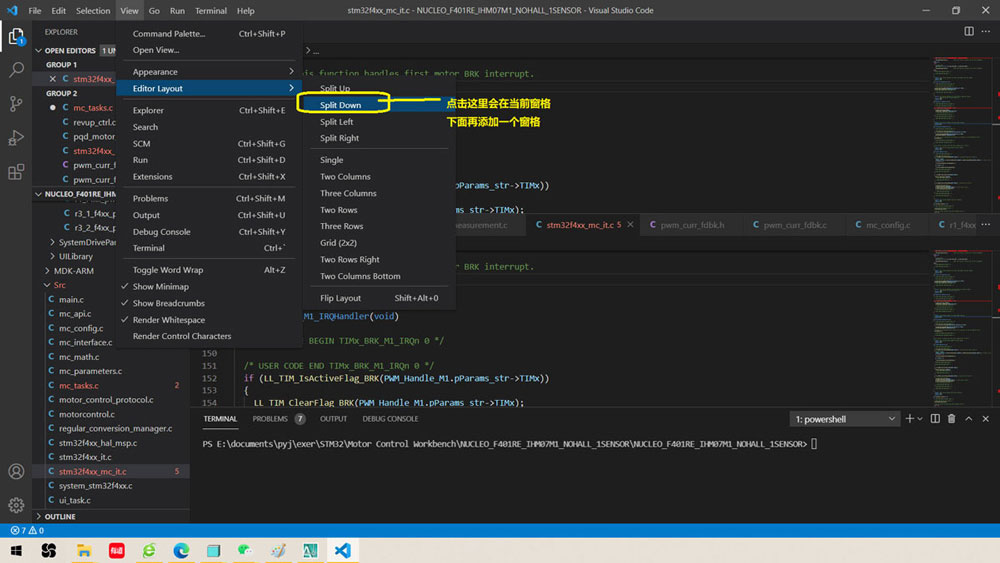Screen dimensions: 1000x563
Task: Open the Accounts icon
Action: coord(16,471)
